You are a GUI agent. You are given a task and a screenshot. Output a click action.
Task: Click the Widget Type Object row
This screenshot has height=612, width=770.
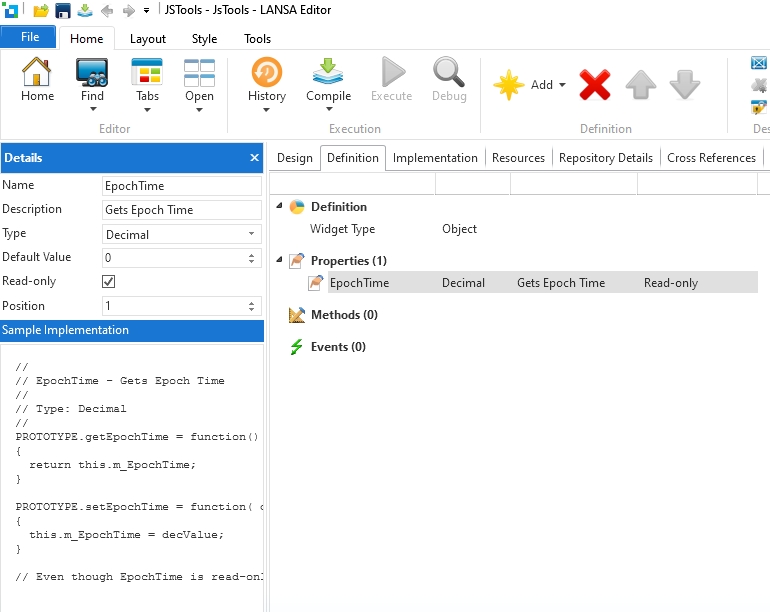pos(393,229)
